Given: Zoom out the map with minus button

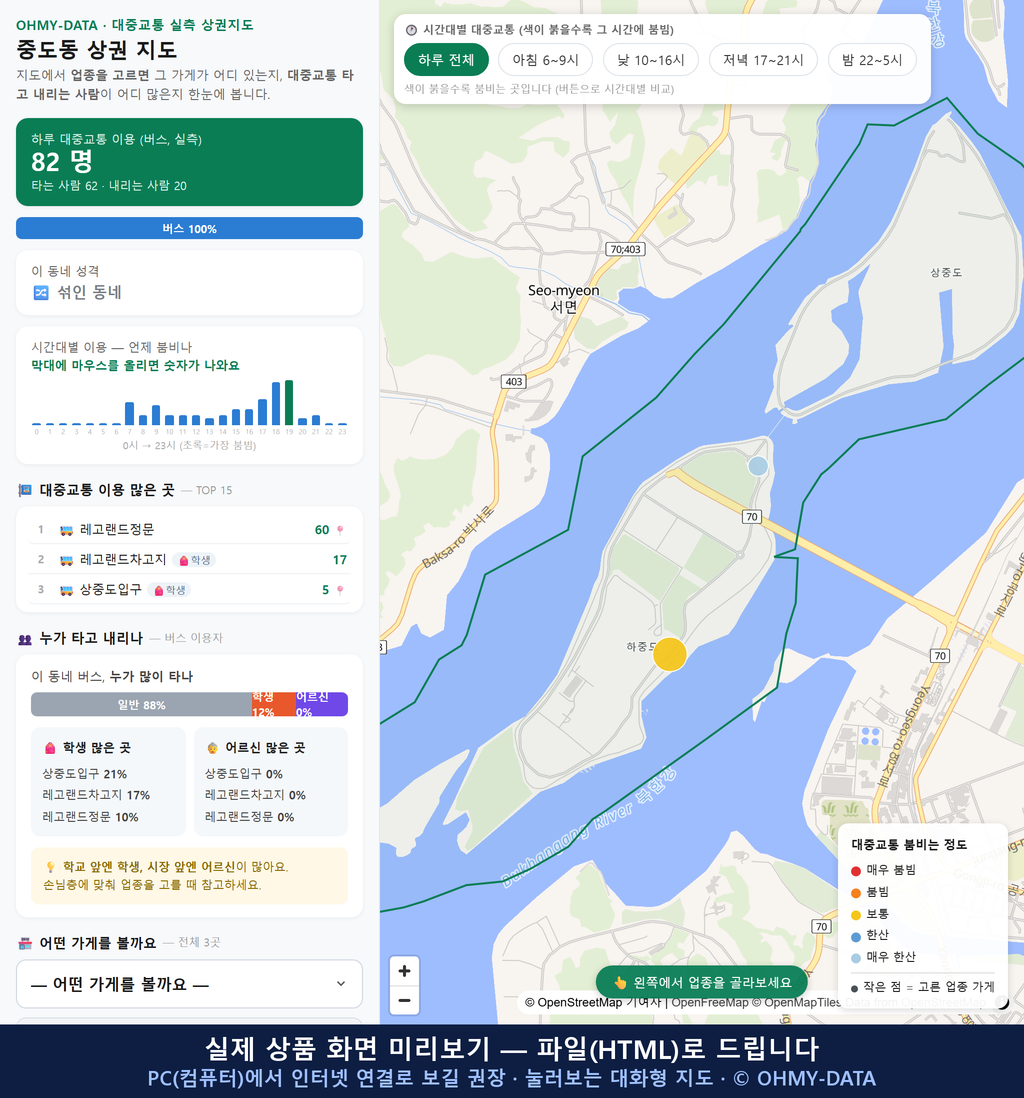Looking at the screenshot, I should tap(404, 1000).
